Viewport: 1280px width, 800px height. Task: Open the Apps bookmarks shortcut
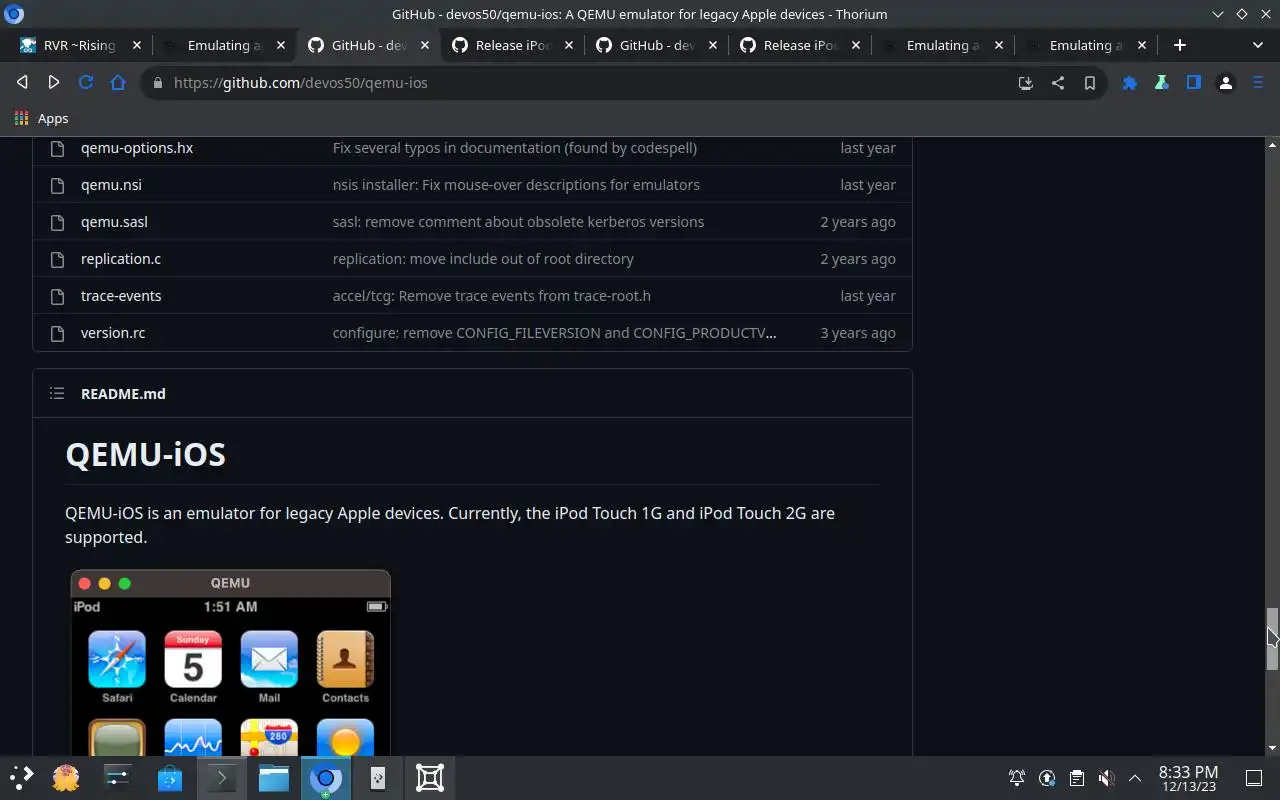point(42,118)
